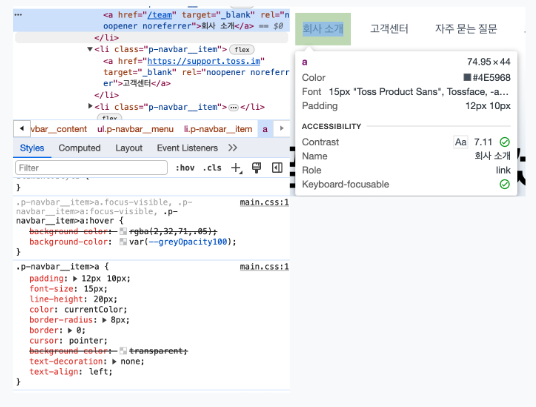Toggle the :hov element state panel
Viewport: 536px width, 407px height.
tap(185, 168)
